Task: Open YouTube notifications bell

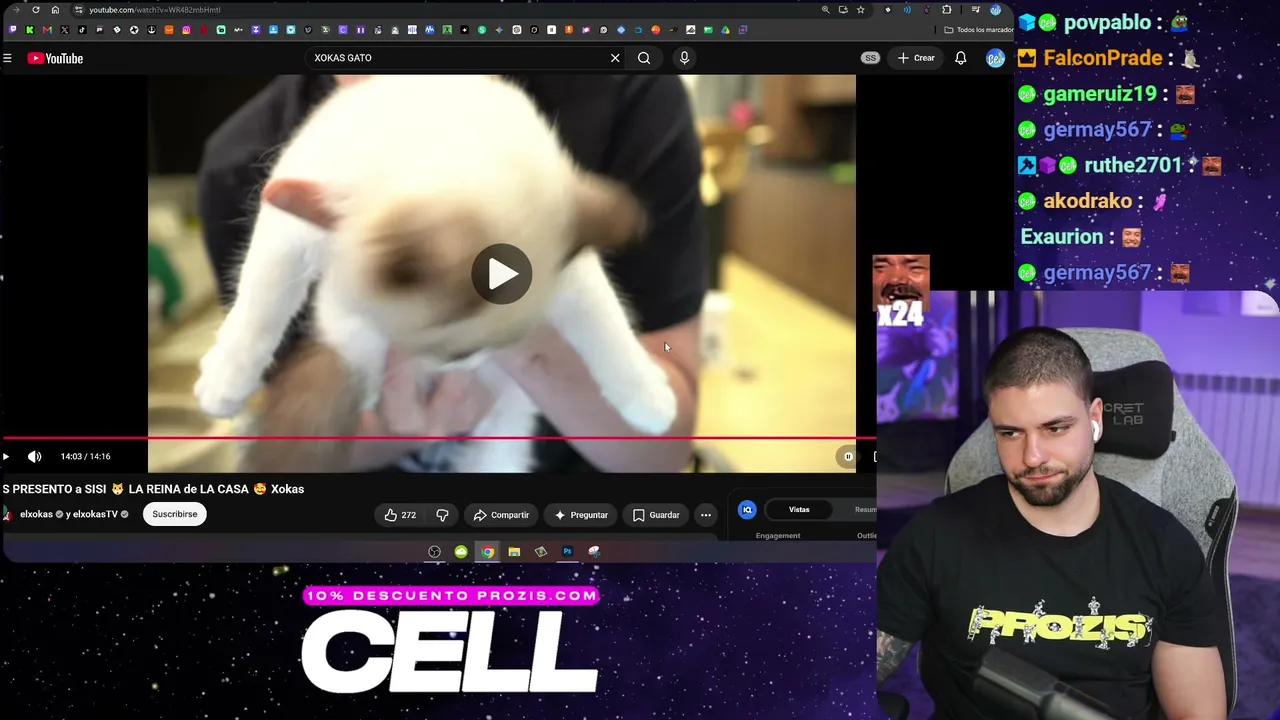Action: click(x=960, y=58)
